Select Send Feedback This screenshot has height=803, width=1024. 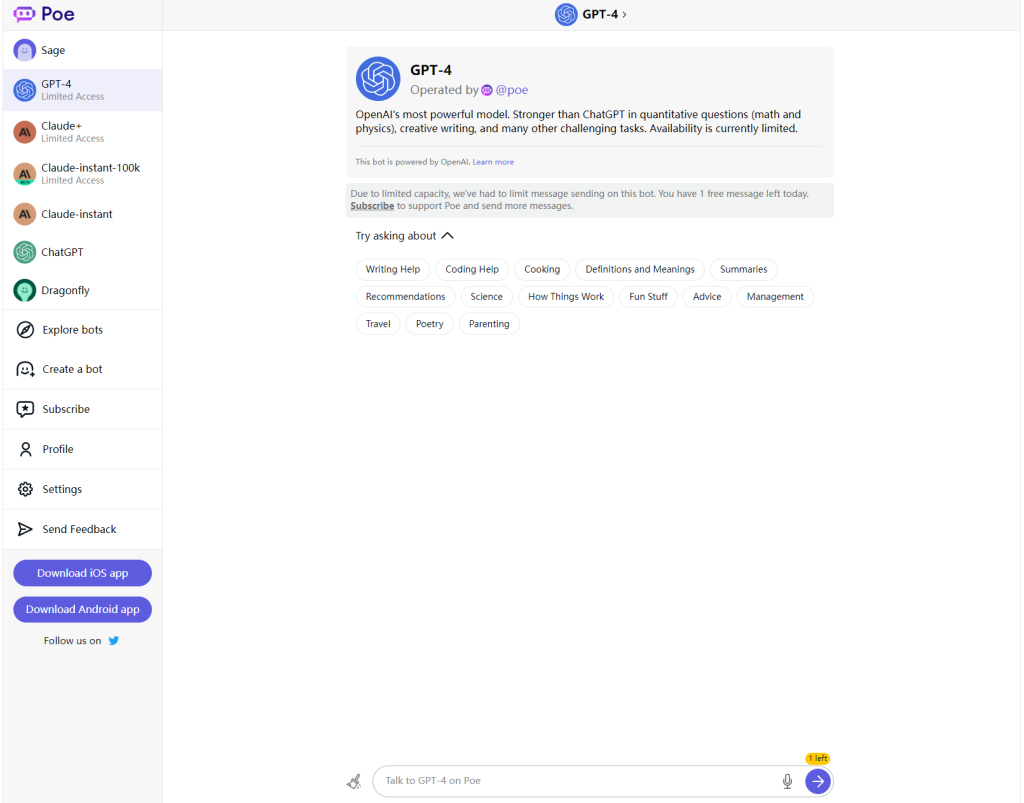click(x=82, y=529)
